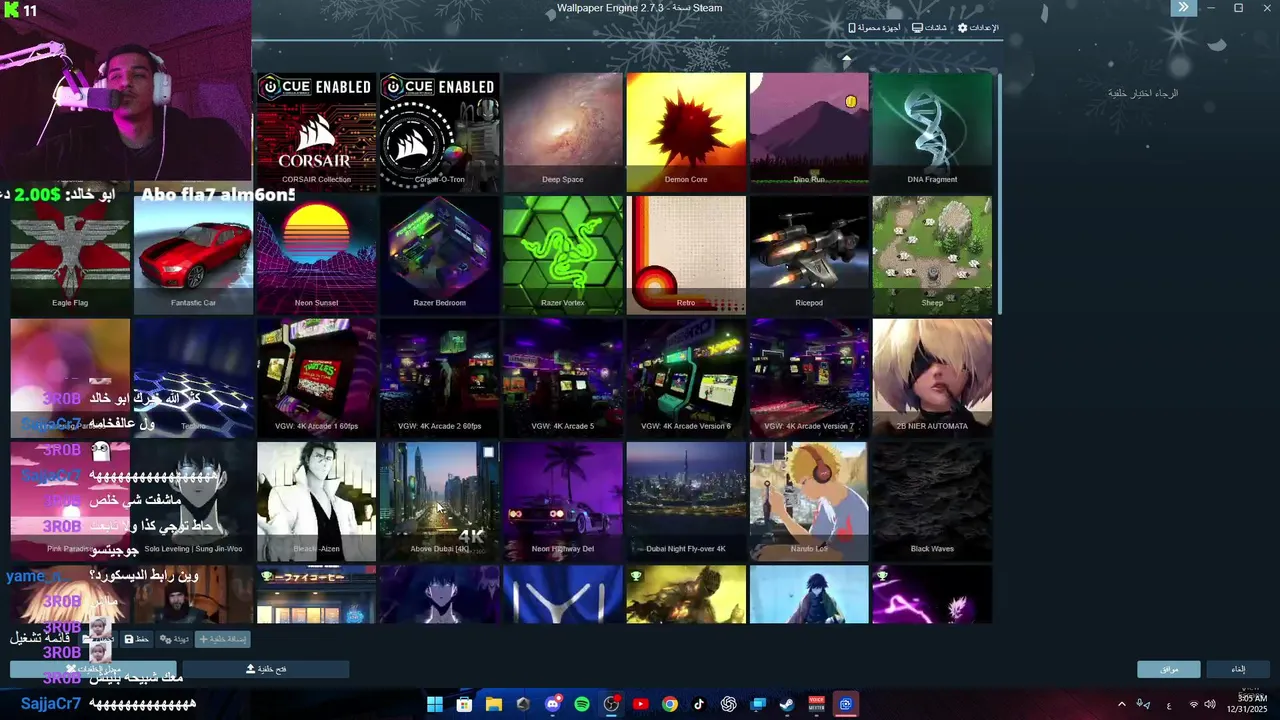1280x720 pixels.
Task: Confirm with the OK (موافق) button
Action: coord(1168,669)
